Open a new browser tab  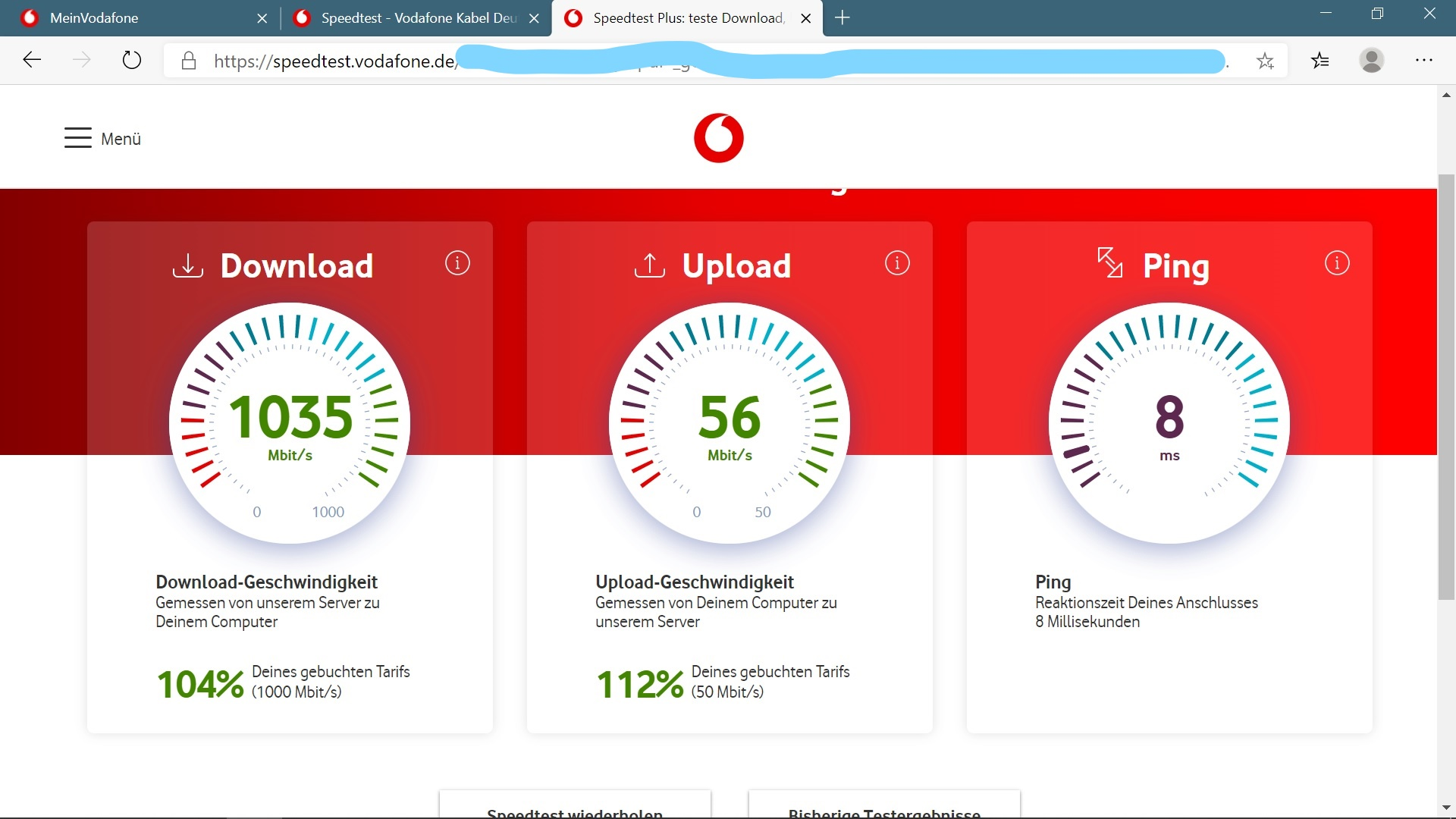(842, 18)
